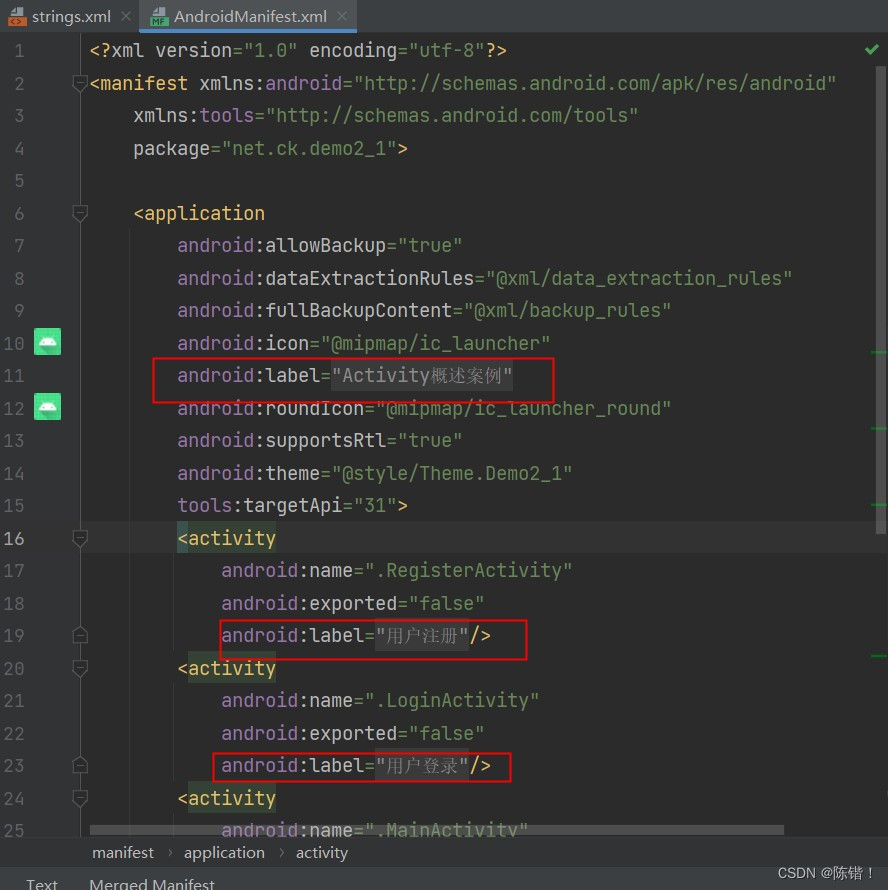Image resolution: width=888 pixels, height=890 pixels.
Task: Open the launcher icon preview on line 10
Action: coord(47,342)
